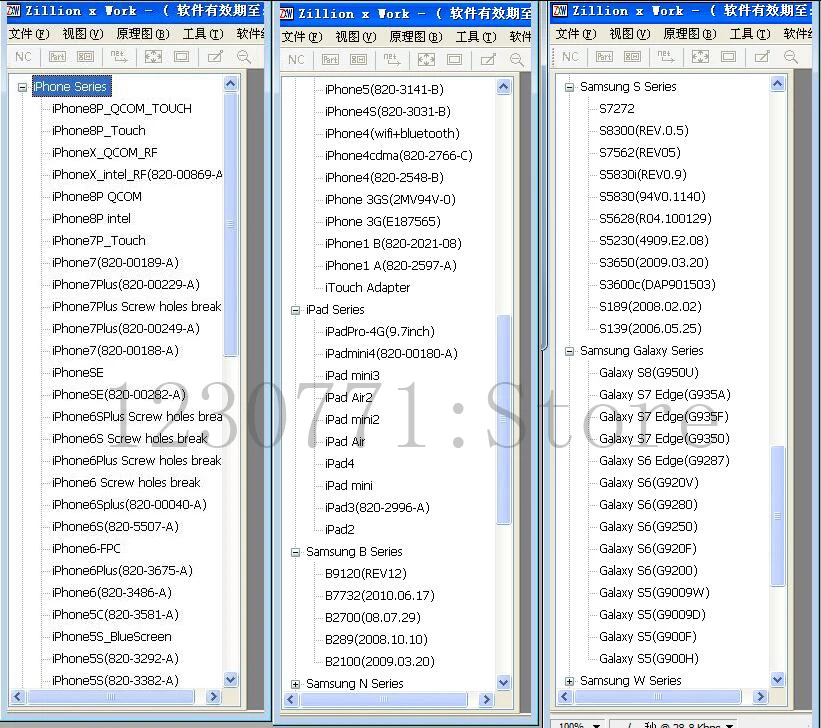Click the net arrow icon in Samsung S Series window

[x=665, y=57]
